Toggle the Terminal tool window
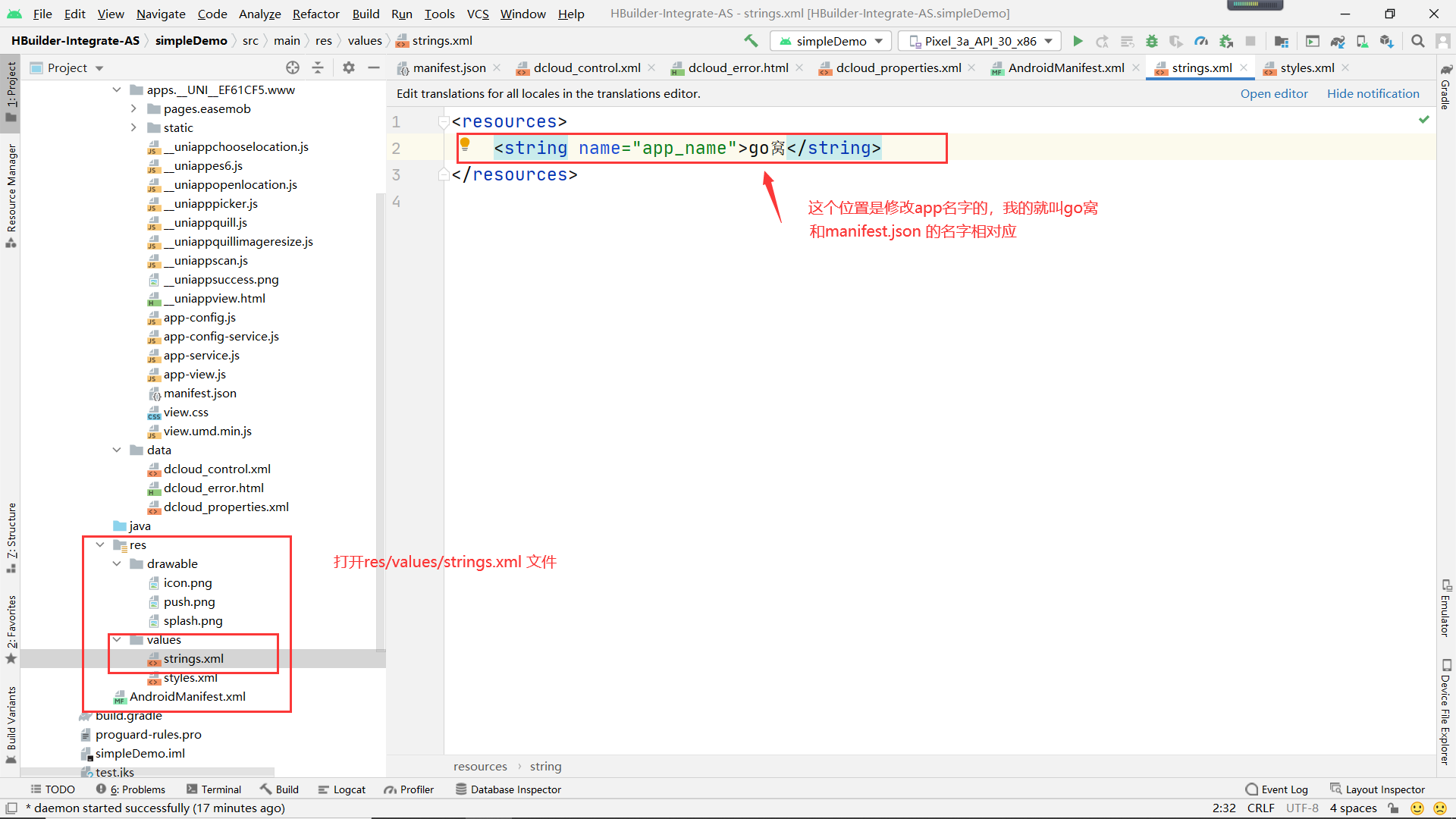Screen dimensions: 1456x819 click(x=214, y=789)
